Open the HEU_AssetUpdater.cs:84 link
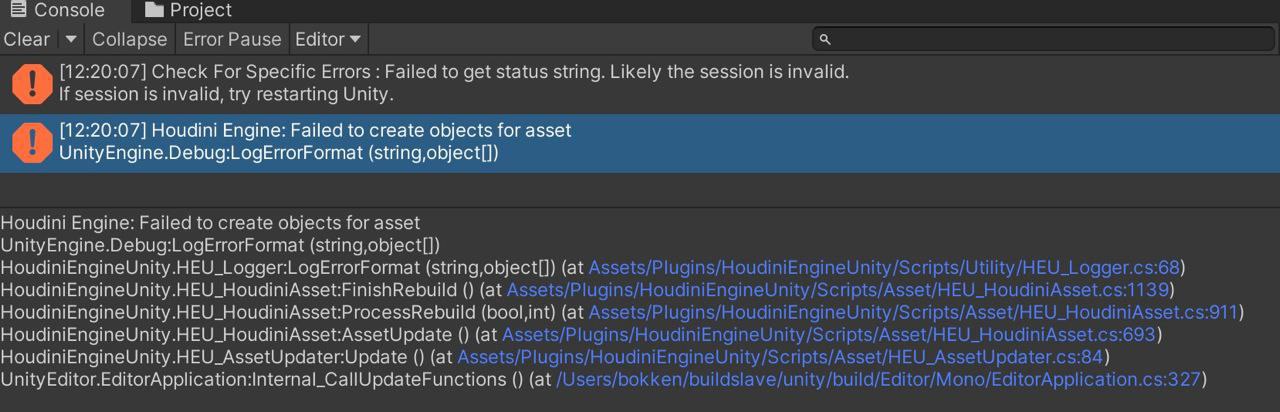The image size is (1280, 412). [x=783, y=357]
